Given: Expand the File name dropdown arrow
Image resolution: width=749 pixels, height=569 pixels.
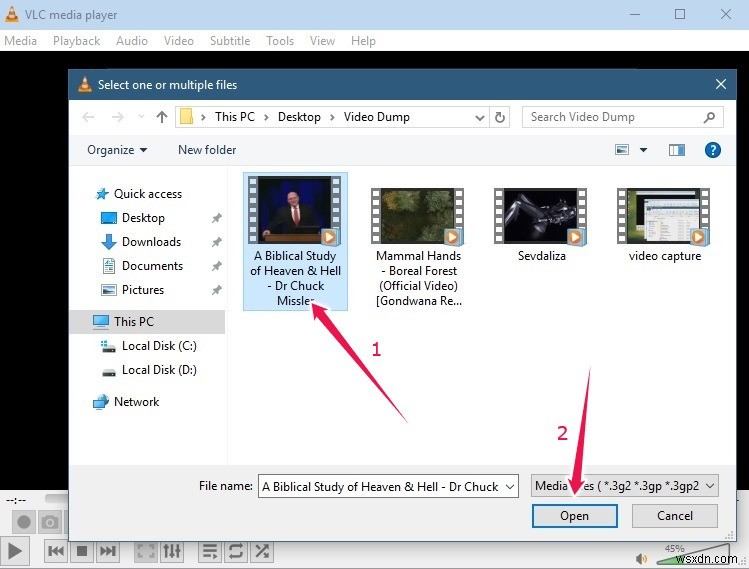Looking at the screenshot, I should point(510,486).
